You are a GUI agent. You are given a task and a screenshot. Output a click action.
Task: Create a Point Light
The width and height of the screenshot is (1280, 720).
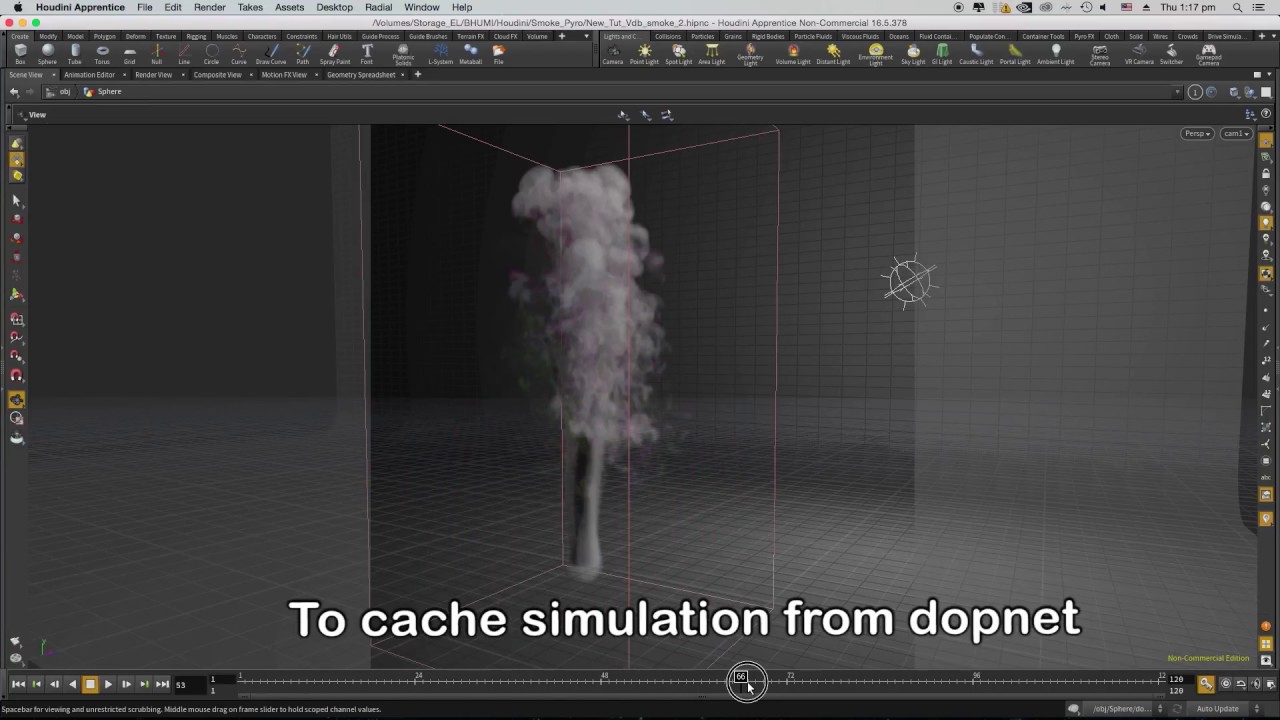[x=644, y=54]
